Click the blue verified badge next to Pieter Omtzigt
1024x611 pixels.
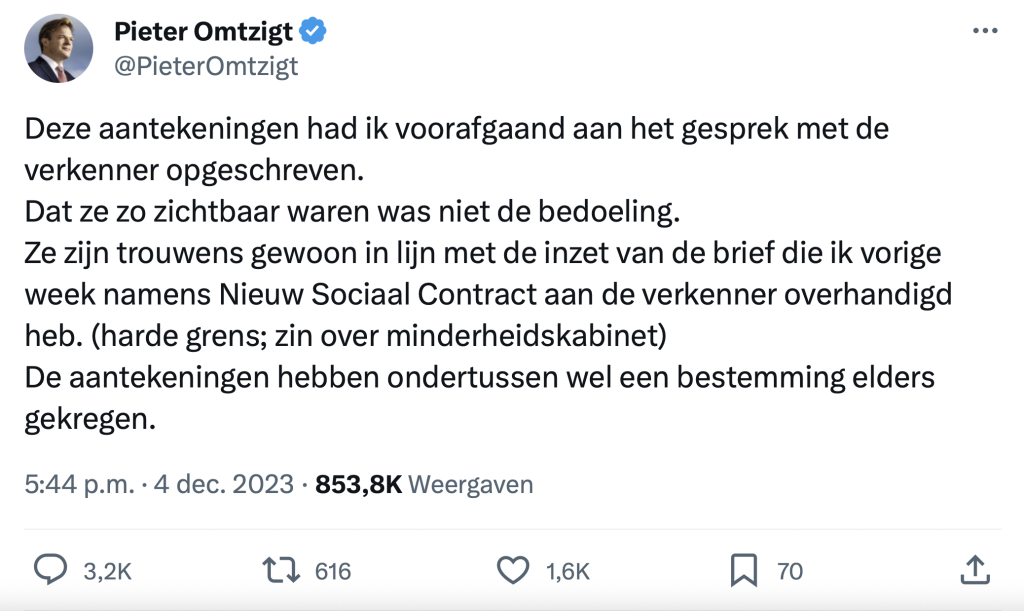(x=313, y=30)
